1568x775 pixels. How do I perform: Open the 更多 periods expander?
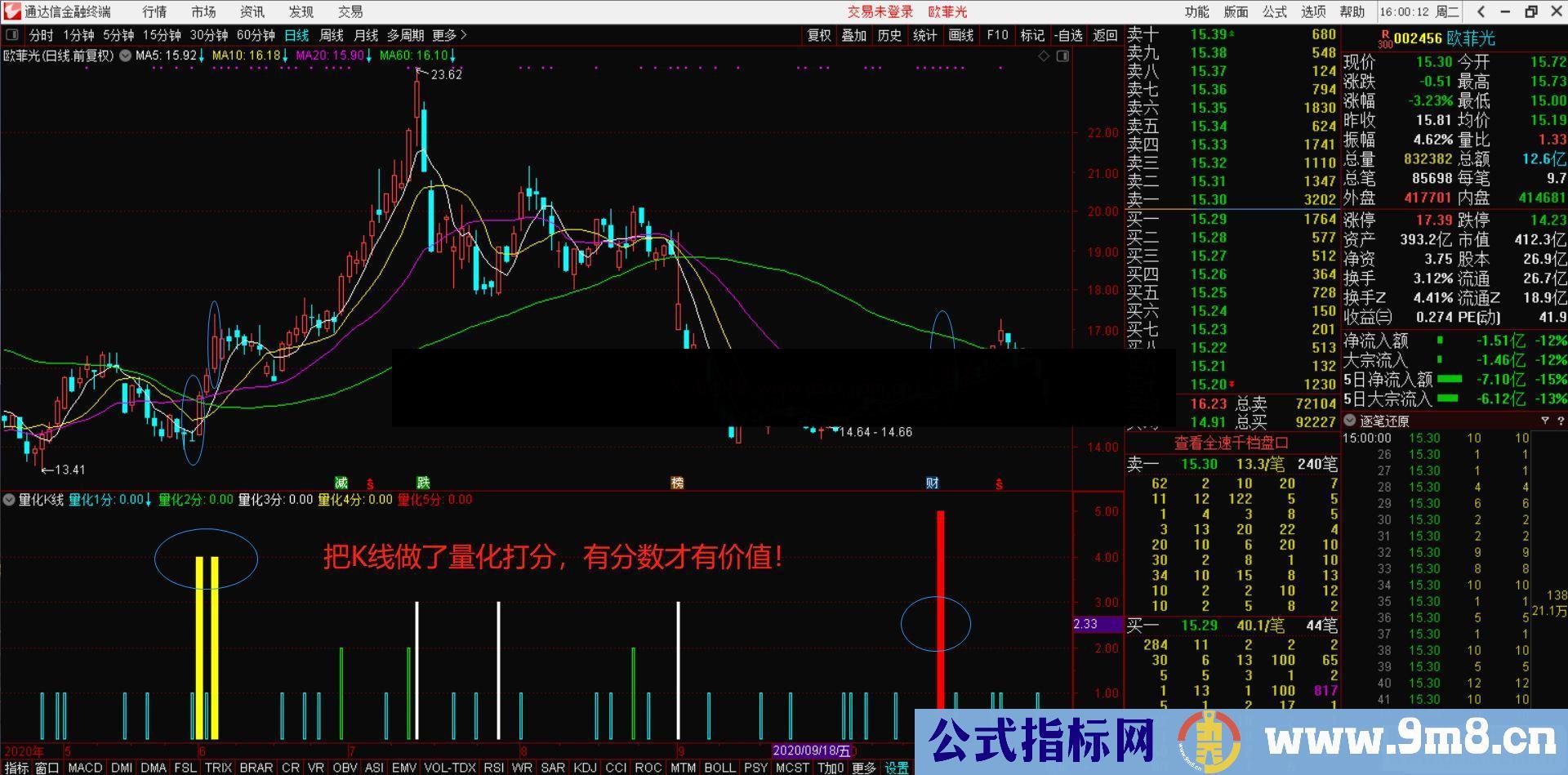(449, 35)
